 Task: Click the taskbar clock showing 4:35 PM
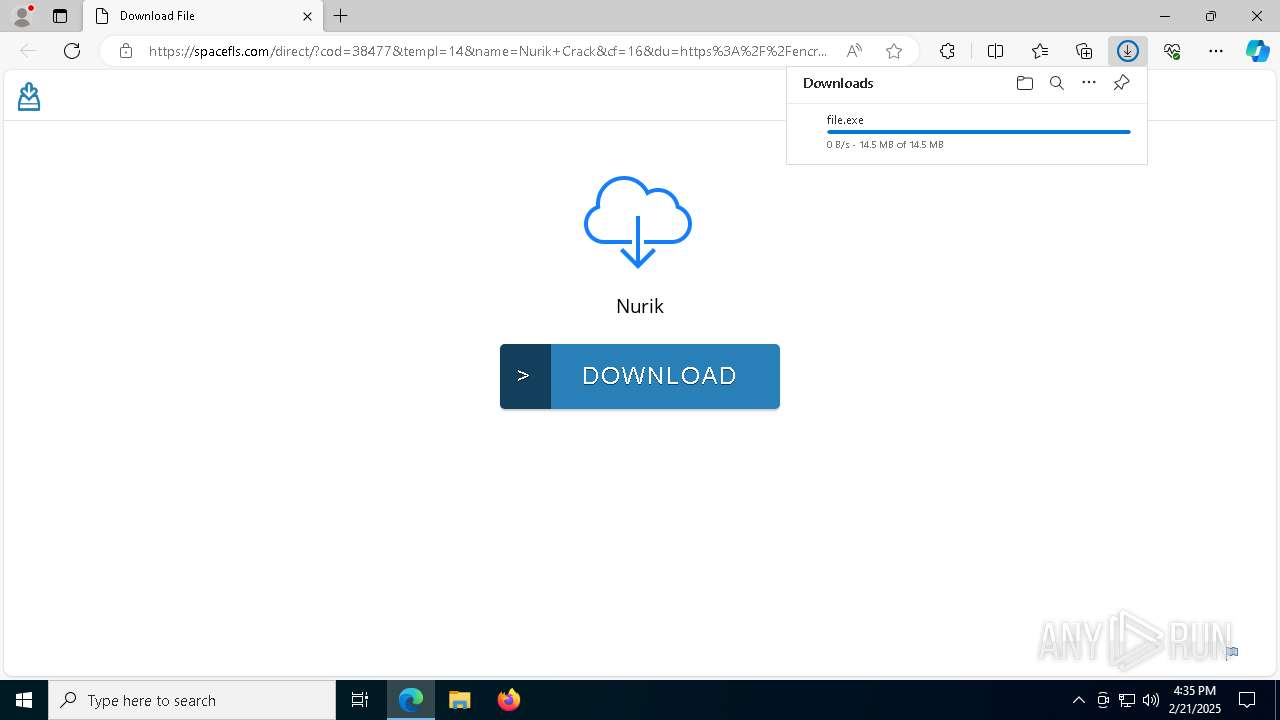click(1194, 700)
